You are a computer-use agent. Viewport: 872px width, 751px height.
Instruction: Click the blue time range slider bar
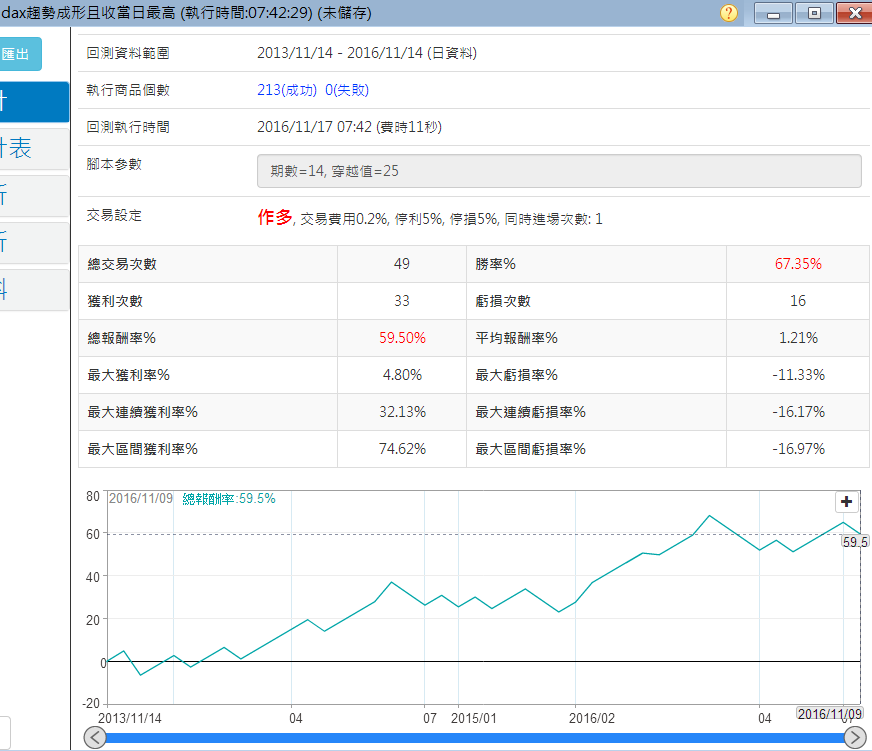pyautogui.click(x=475, y=738)
